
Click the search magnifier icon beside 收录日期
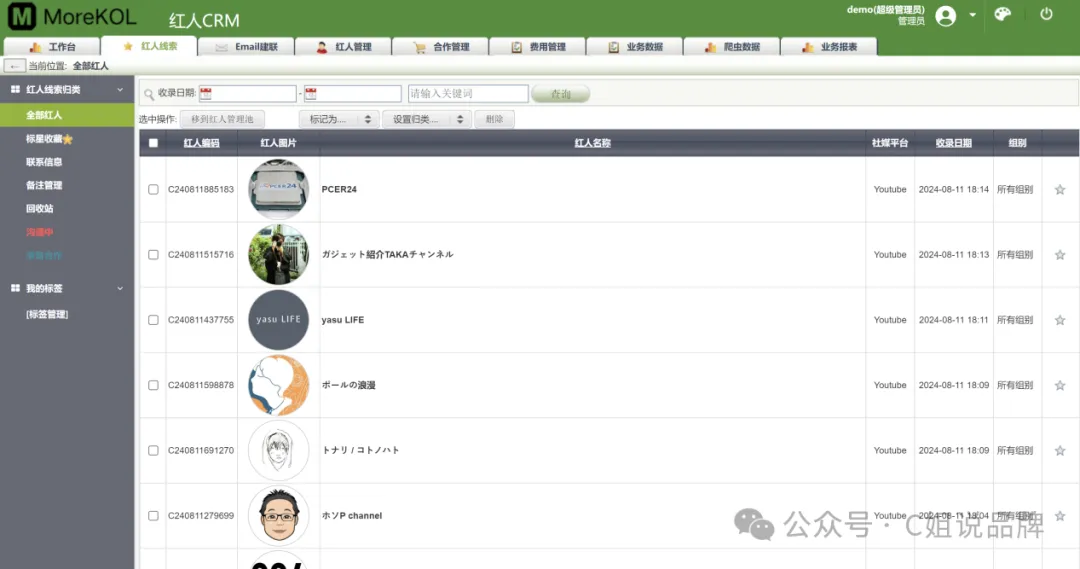click(x=149, y=94)
